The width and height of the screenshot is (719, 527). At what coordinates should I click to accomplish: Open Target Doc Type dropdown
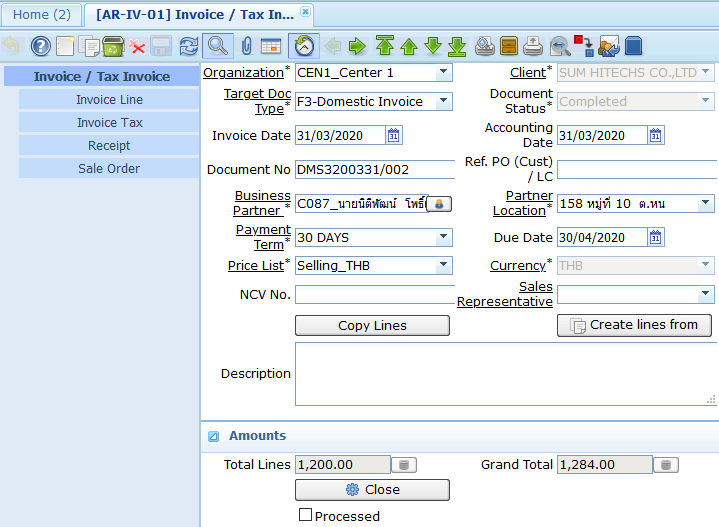pos(443,101)
